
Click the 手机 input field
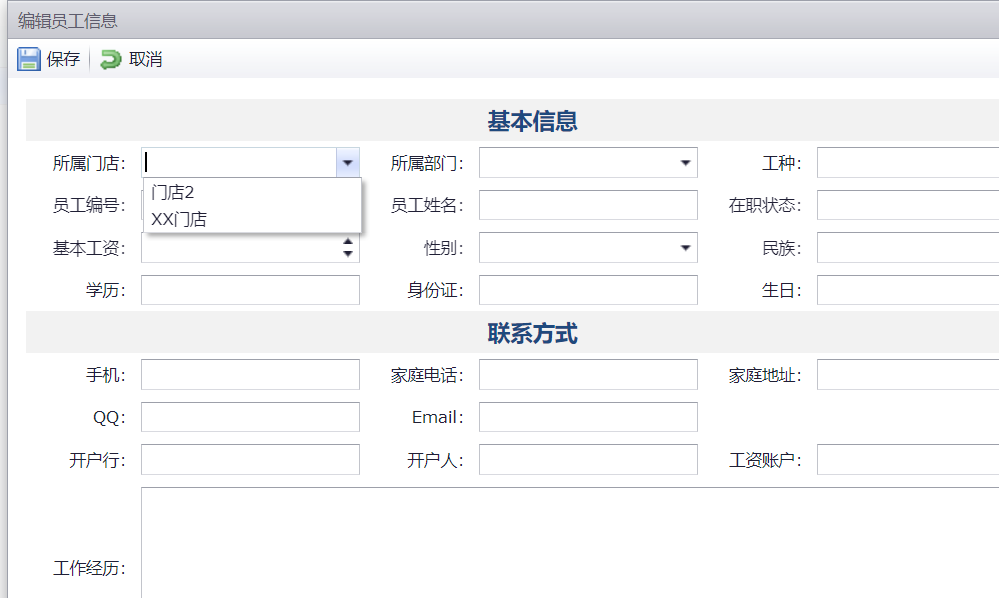coord(250,374)
